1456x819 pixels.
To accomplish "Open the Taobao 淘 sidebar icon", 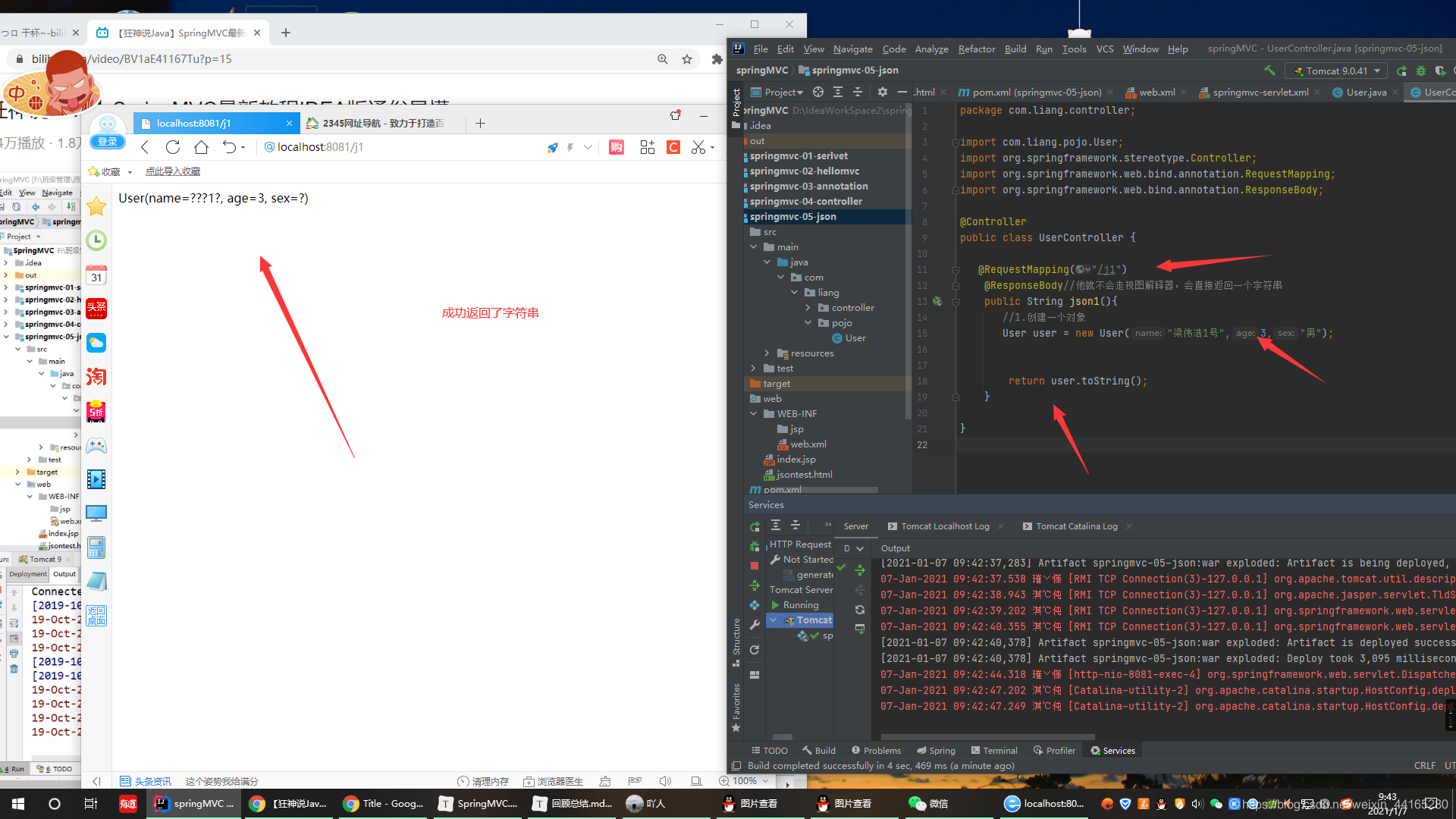I will point(96,377).
